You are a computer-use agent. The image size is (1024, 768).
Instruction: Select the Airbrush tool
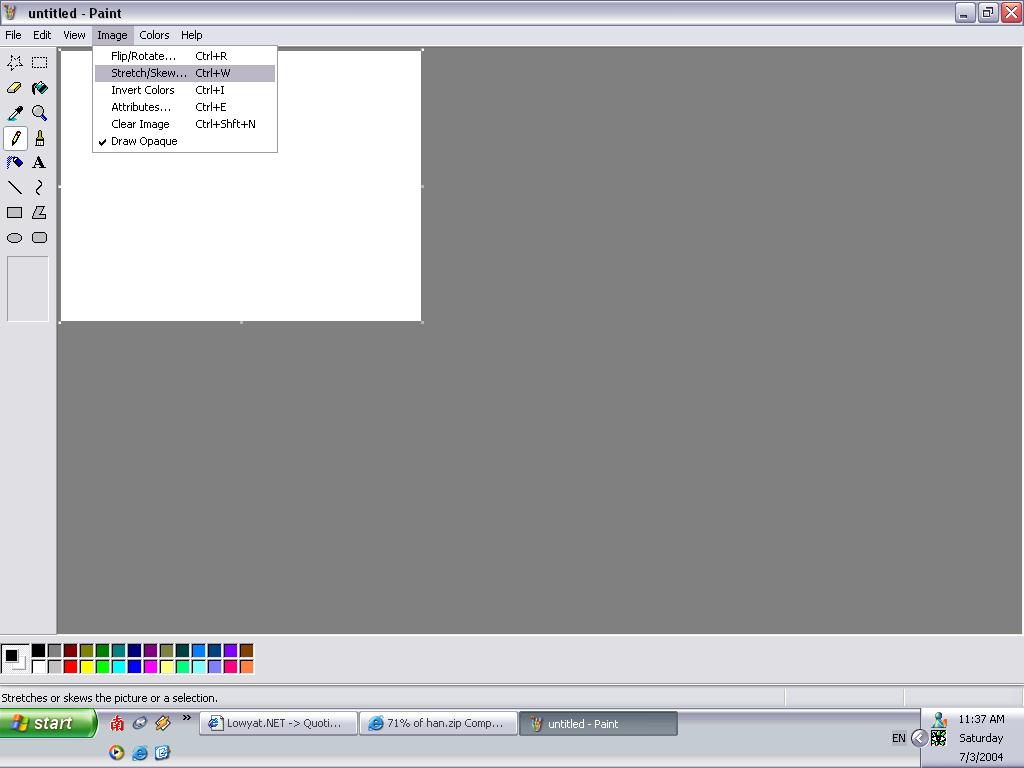point(14,163)
